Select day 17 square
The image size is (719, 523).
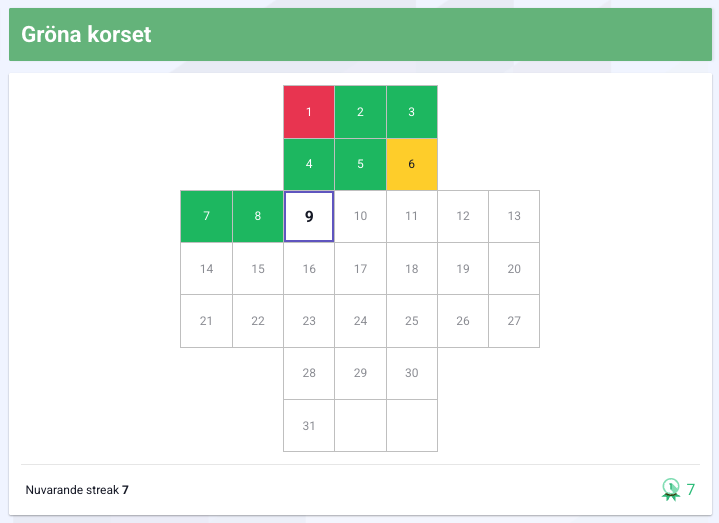[360, 268]
